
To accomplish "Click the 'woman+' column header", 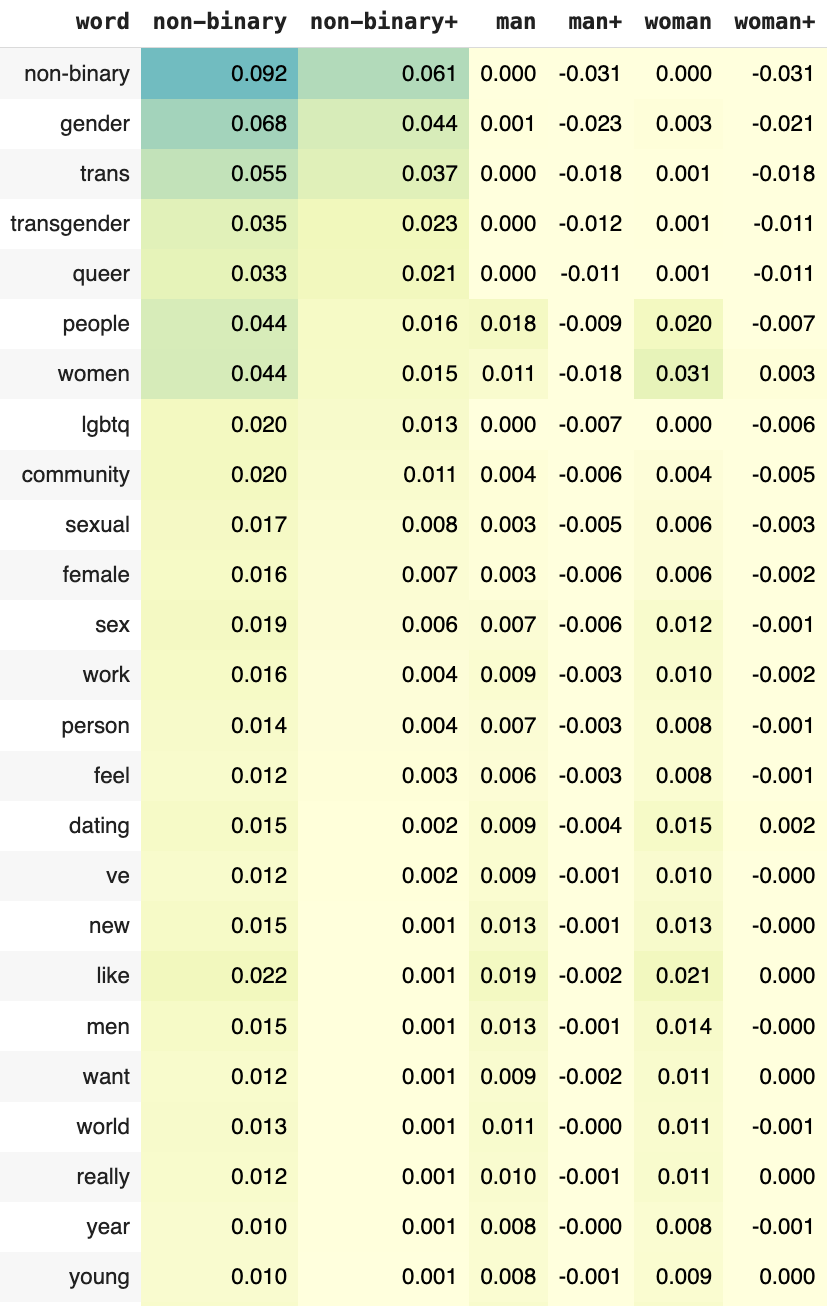I will [774, 22].
